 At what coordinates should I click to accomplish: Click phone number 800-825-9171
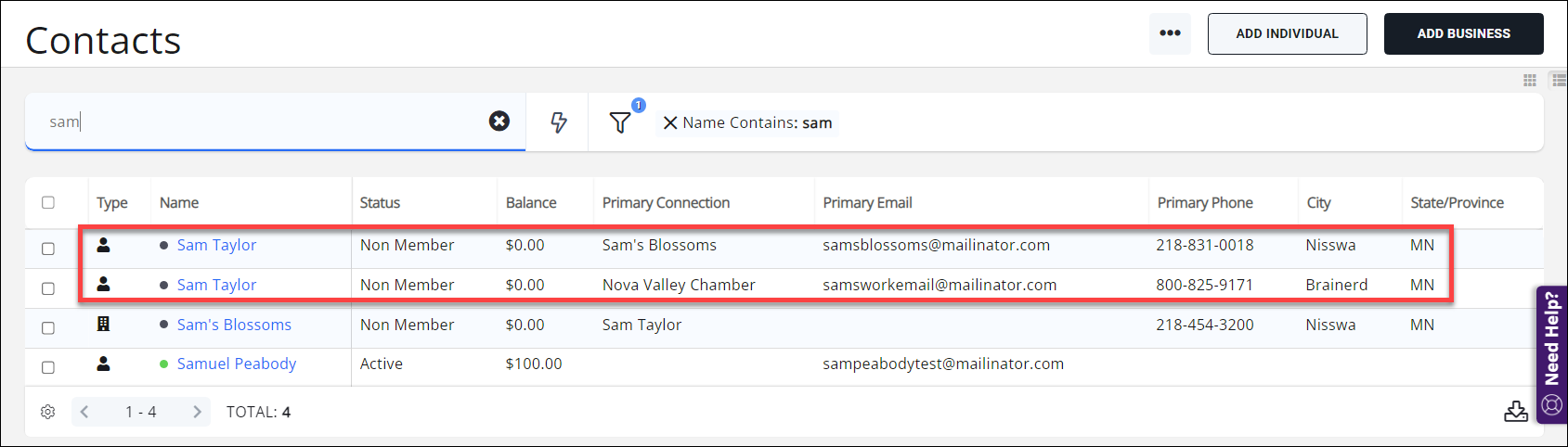[1205, 285]
